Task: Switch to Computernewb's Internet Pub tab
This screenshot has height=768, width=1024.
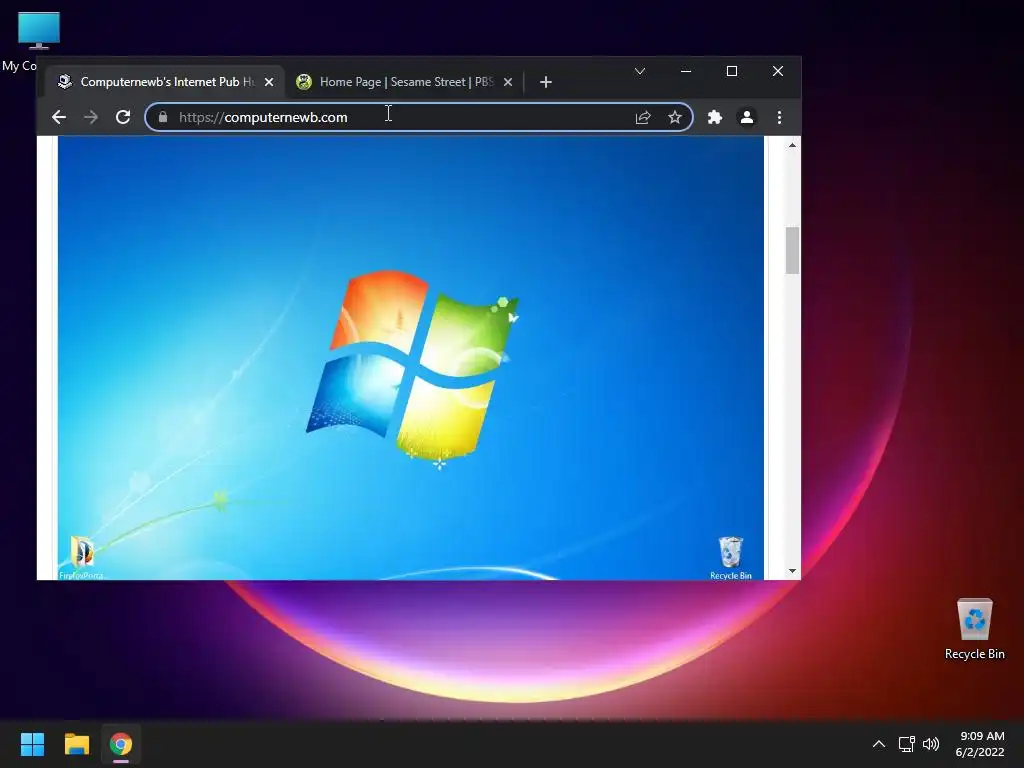Action: tap(163, 82)
